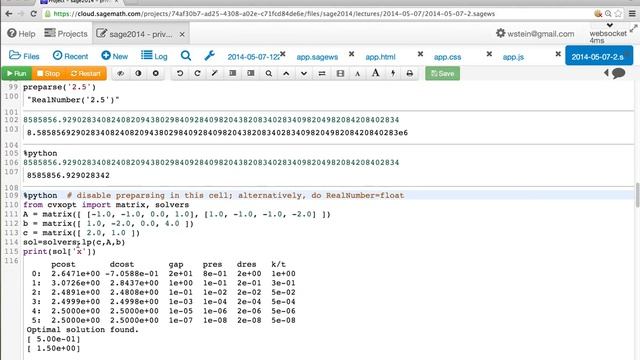Screen dimensions: 640x360
Task: Click the browser address bar URL
Action: (274, 13)
